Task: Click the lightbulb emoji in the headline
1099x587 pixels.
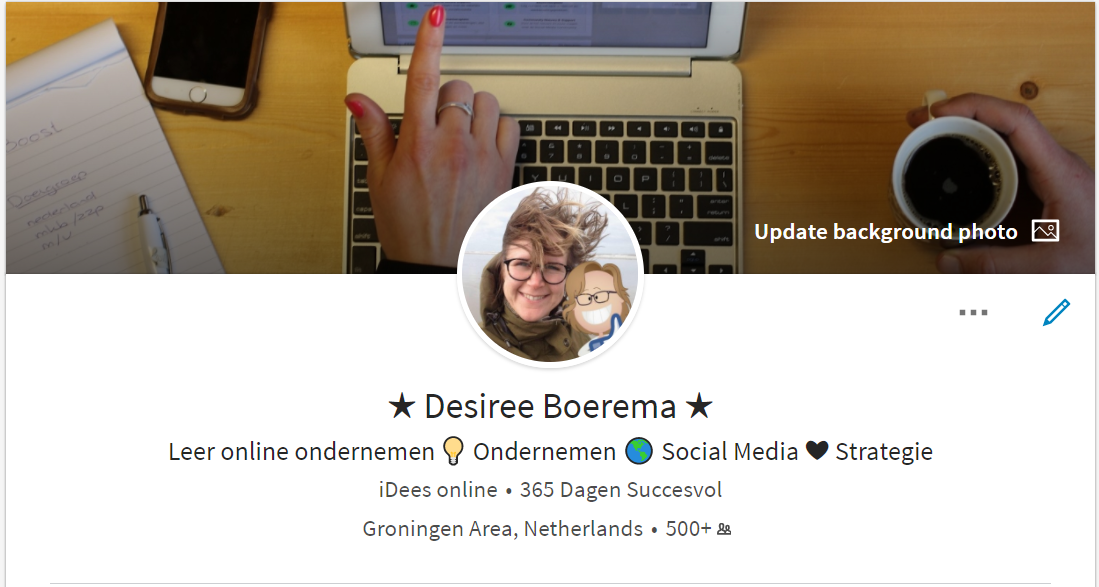Action: pyautogui.click(x=453, y=451)
